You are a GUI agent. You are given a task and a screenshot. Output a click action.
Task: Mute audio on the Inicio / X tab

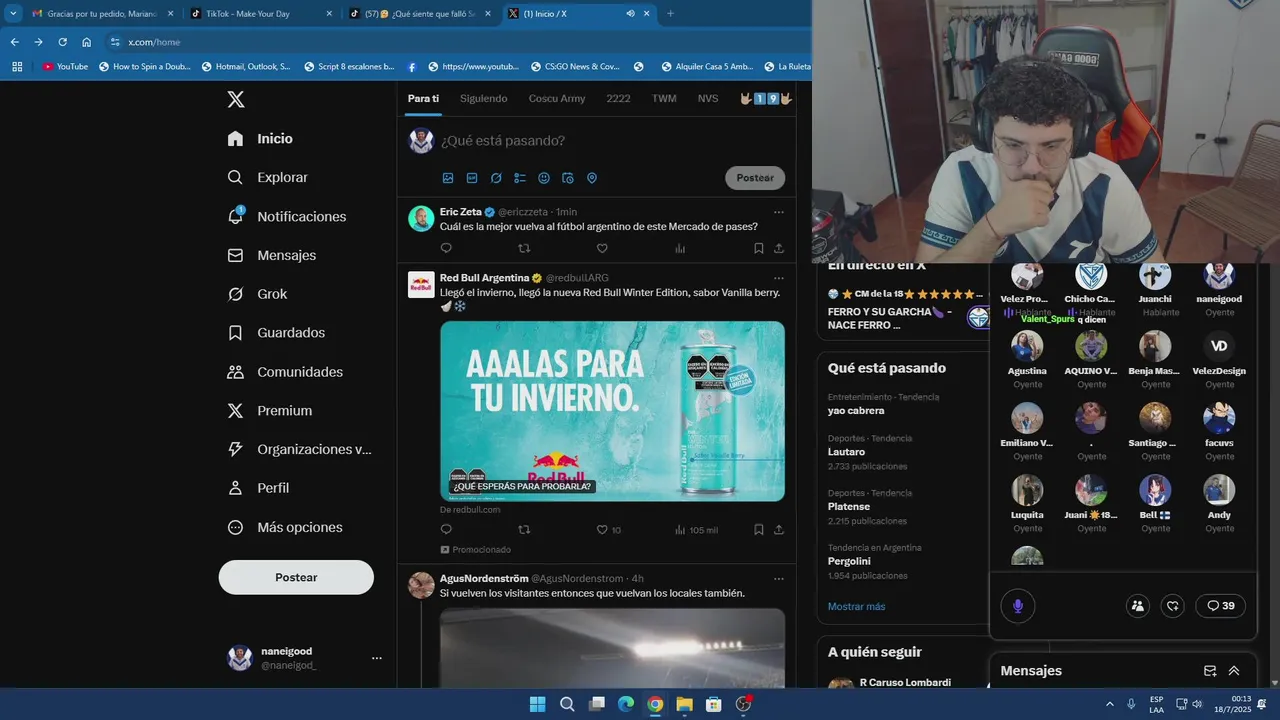pyautogui.click(x=630, y=14)
